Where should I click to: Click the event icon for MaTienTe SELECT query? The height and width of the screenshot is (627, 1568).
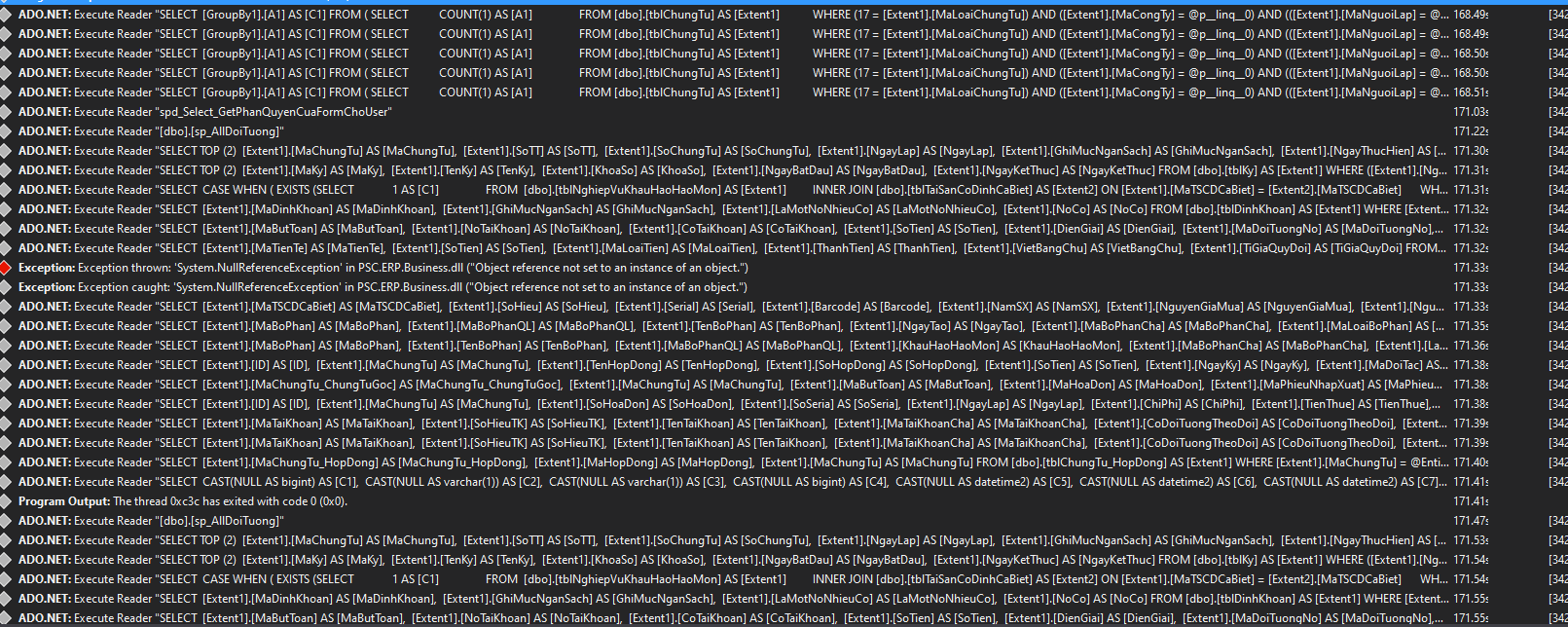(7, 248)
